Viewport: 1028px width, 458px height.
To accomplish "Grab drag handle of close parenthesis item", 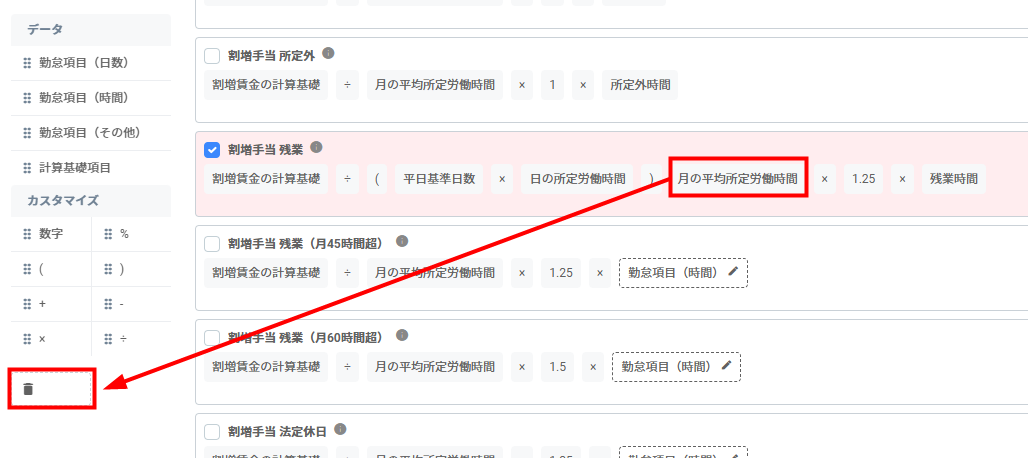I will click(109, 269).
